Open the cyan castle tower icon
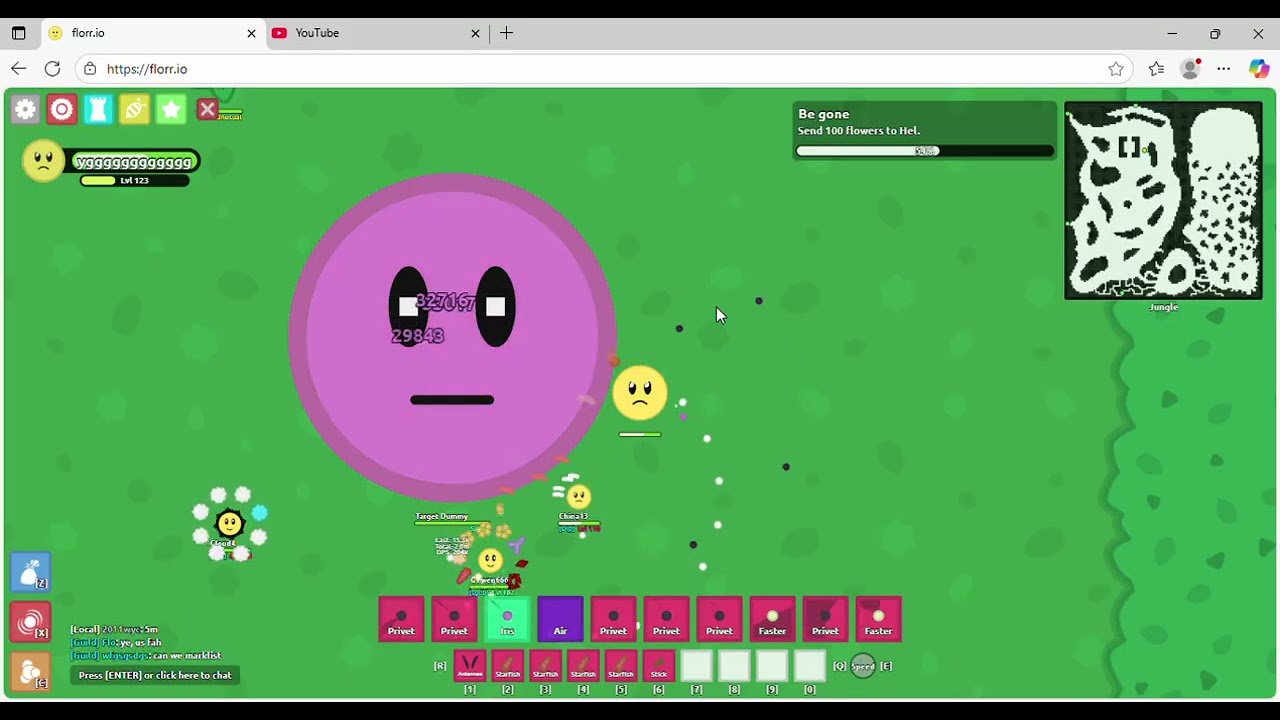This screenshot has width=1280, height=720. pyautogui.click(x=98, y=109)
